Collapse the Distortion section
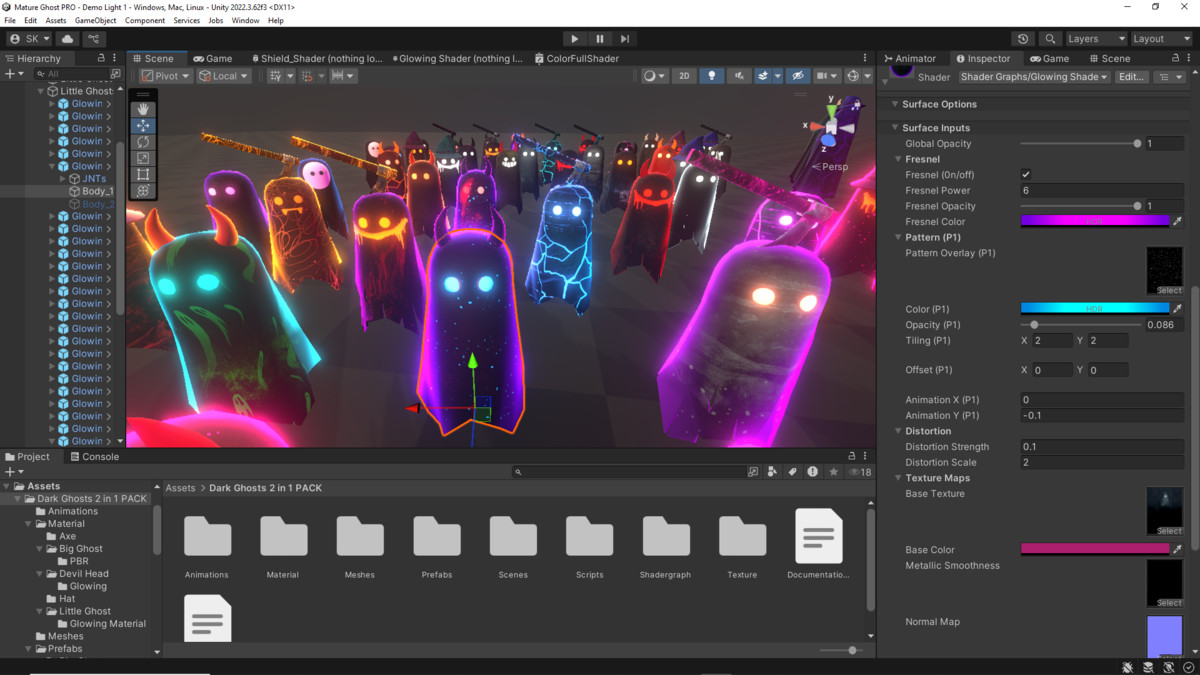 (898, 431)
